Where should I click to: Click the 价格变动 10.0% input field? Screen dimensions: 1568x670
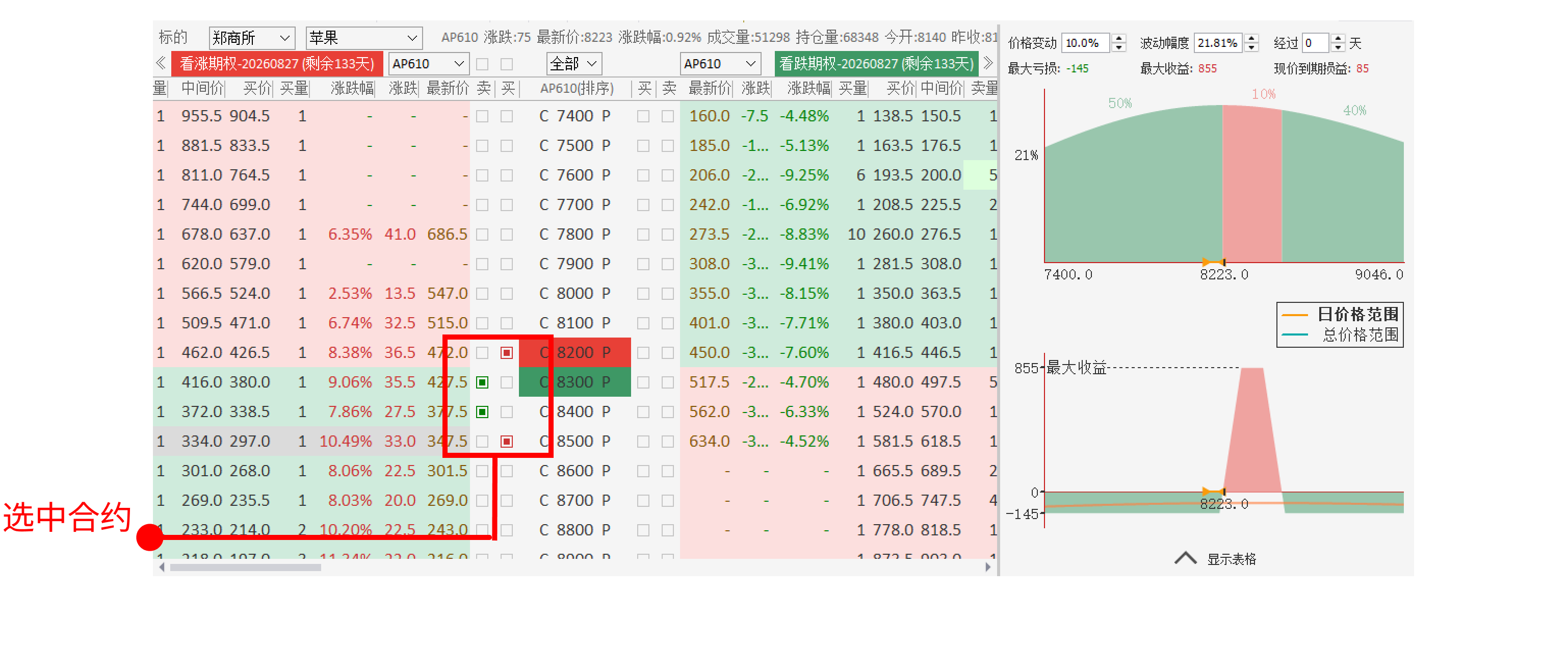(x=1085, y=43)
